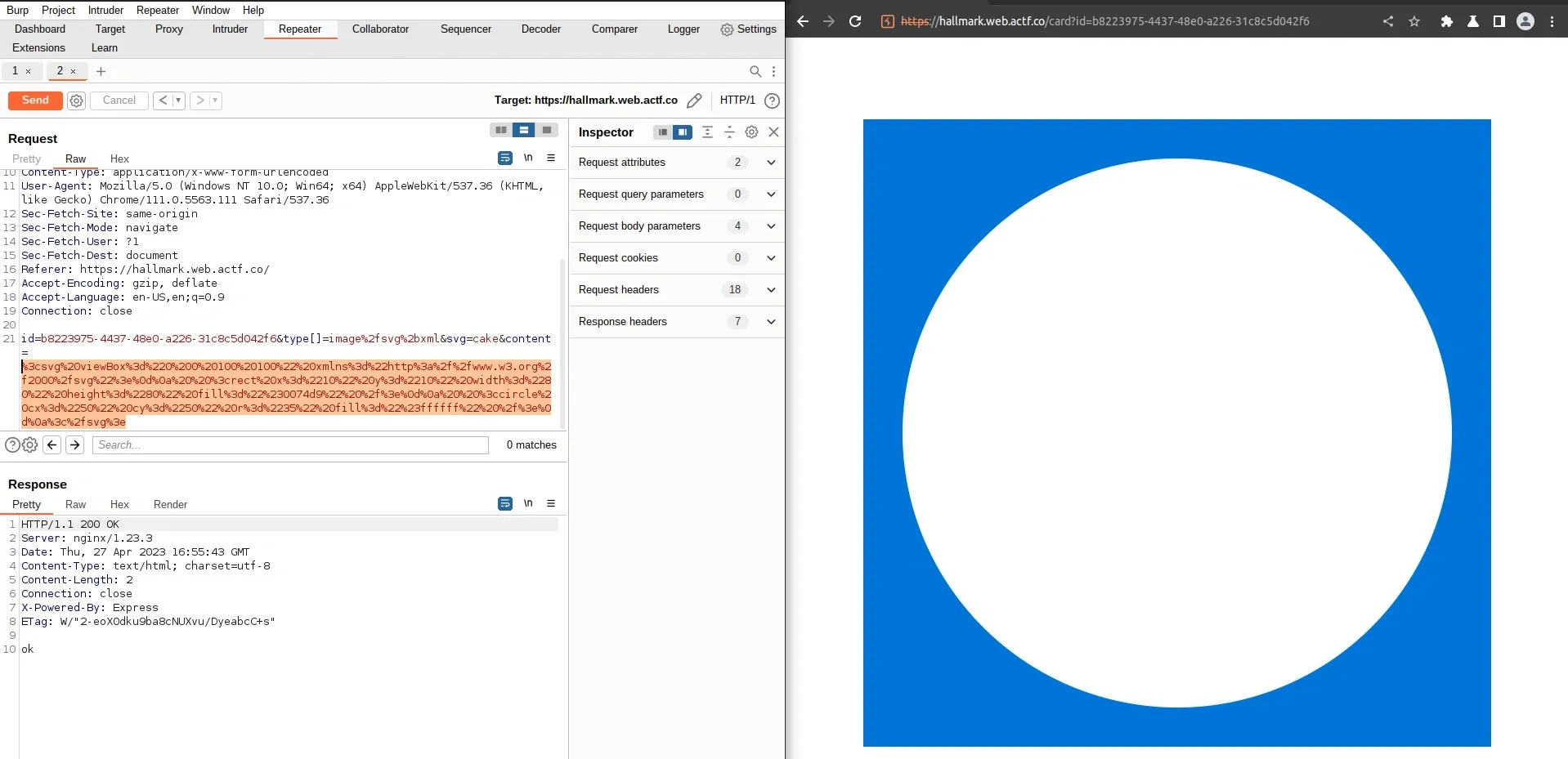Edit target with the pencil icon
The width and height of the screenshot is (1568, 759).
(694, 100)
